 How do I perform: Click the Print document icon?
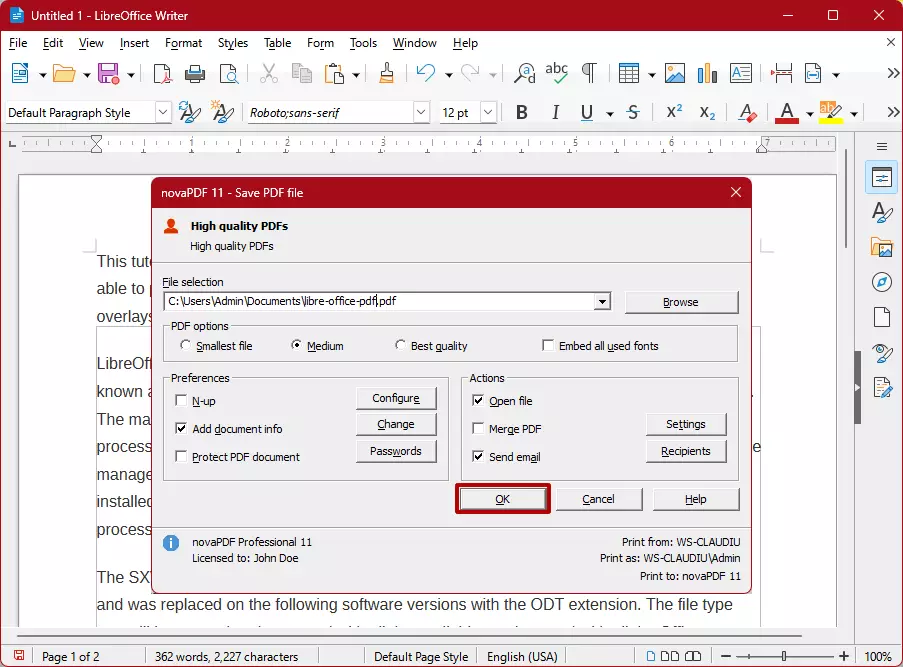[x=196, y=74]
